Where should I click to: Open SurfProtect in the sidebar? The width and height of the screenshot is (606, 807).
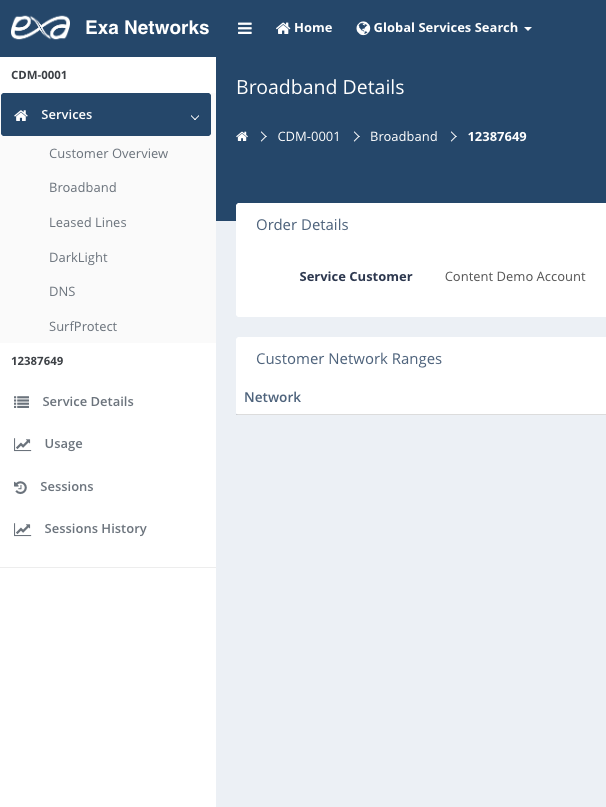pos(83,327)
